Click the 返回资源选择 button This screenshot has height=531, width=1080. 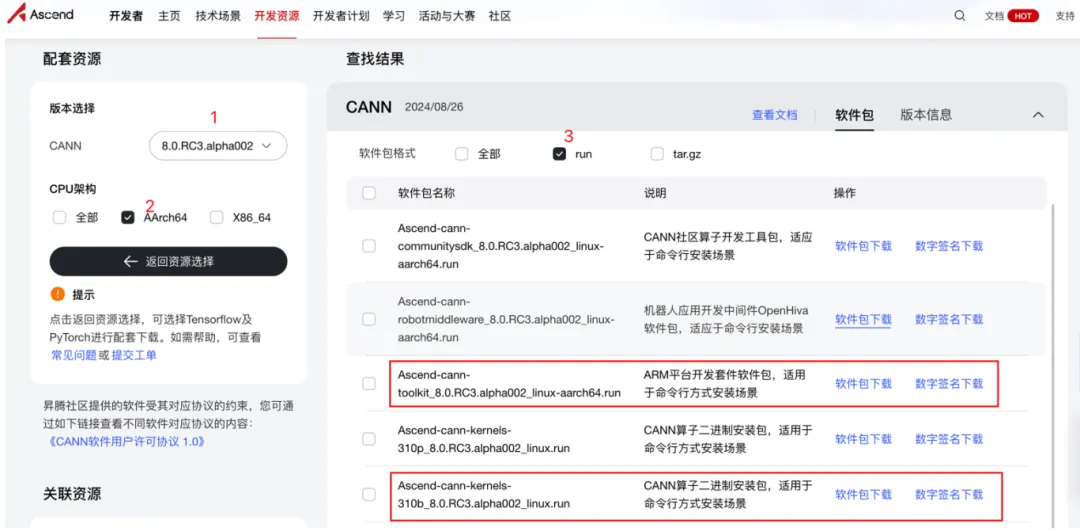click(168, 261)
